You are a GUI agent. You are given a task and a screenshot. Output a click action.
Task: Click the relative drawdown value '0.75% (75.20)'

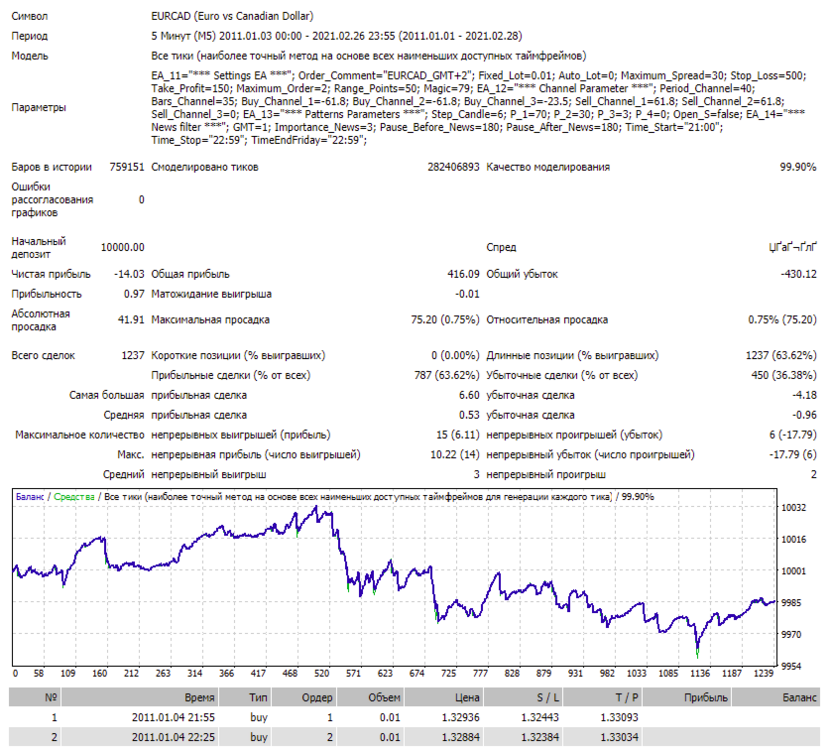(x=782, y=320)
